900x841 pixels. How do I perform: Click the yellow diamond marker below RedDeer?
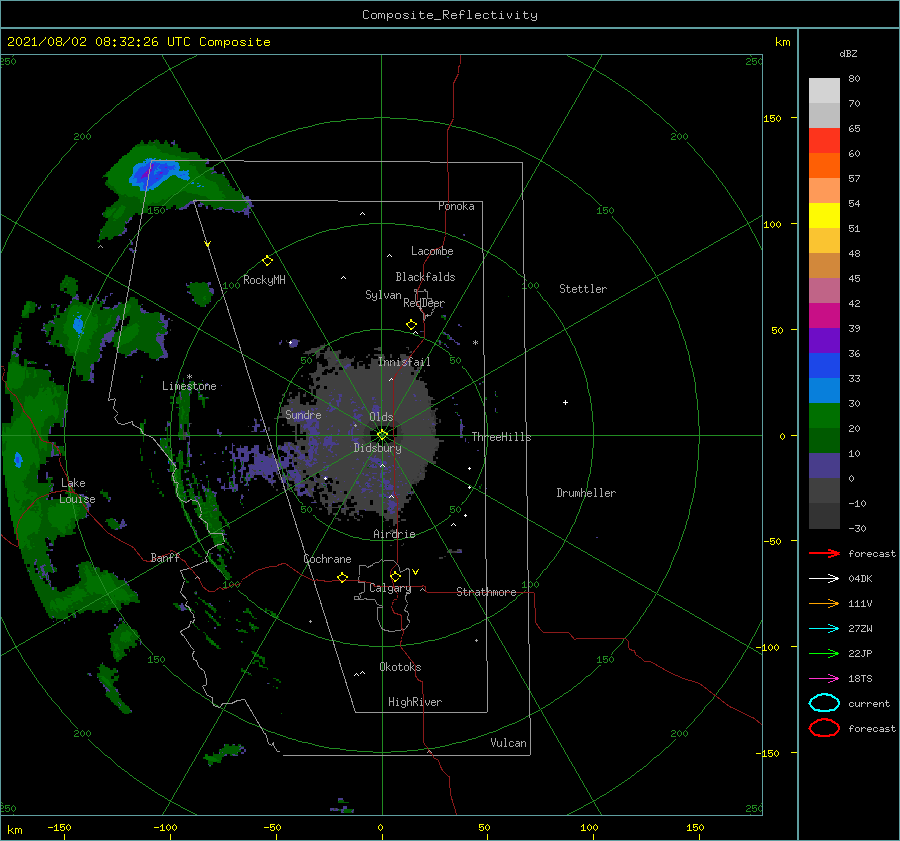click(411, 325)
